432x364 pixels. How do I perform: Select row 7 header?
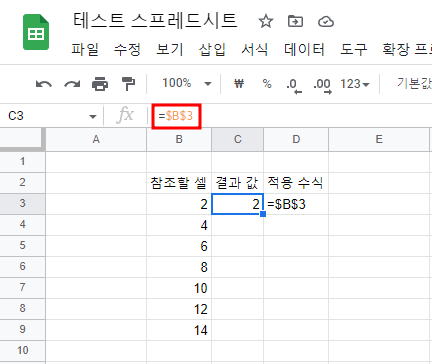(x=22, y=288)
